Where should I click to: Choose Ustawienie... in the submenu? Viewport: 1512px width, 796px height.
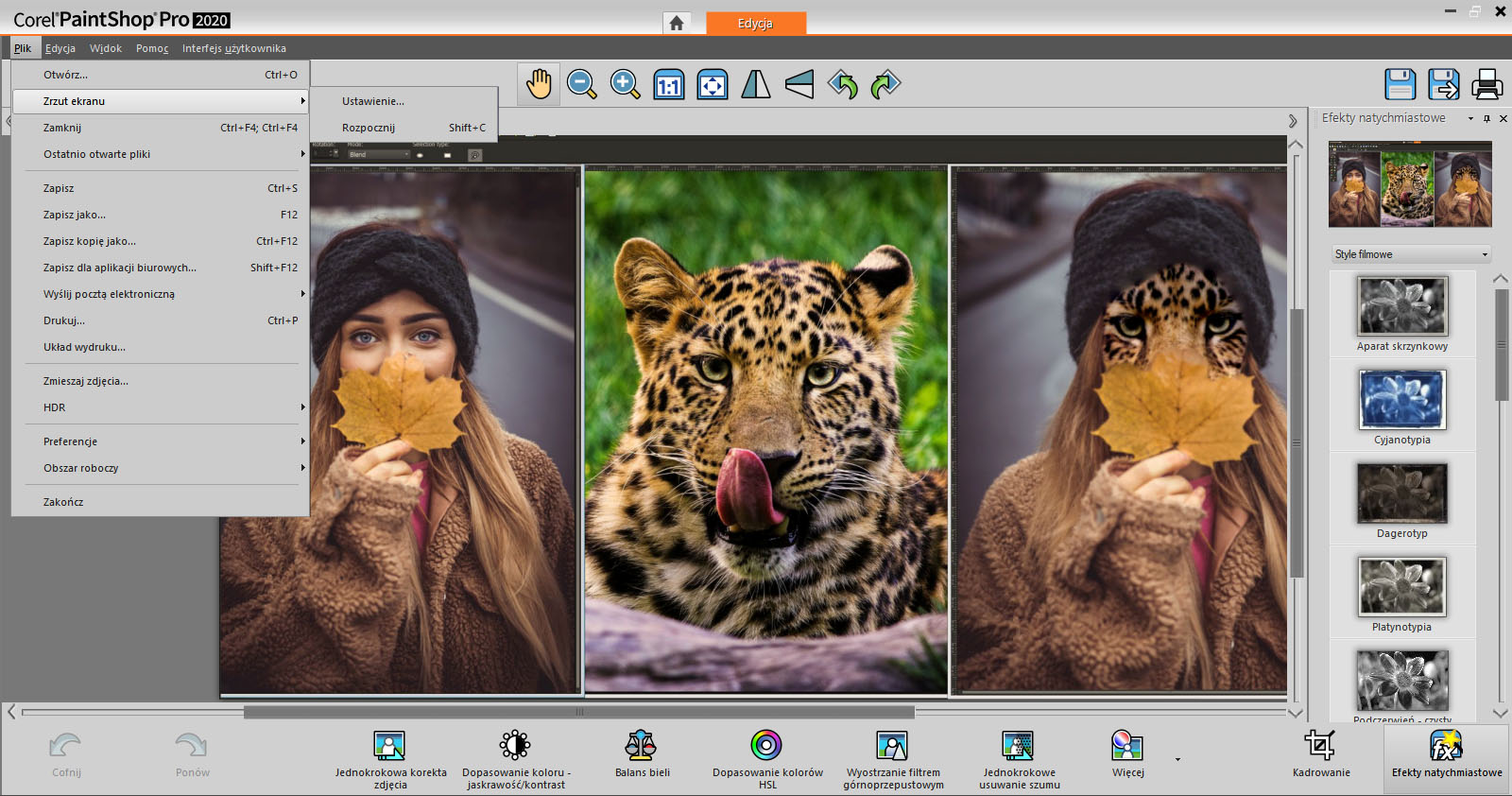[404, 101]
